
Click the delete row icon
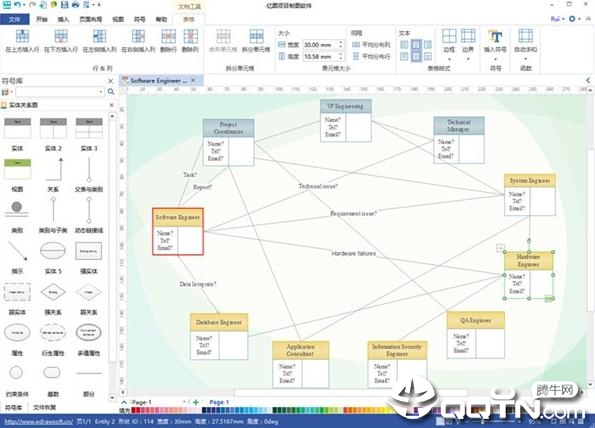click(168, 36)
